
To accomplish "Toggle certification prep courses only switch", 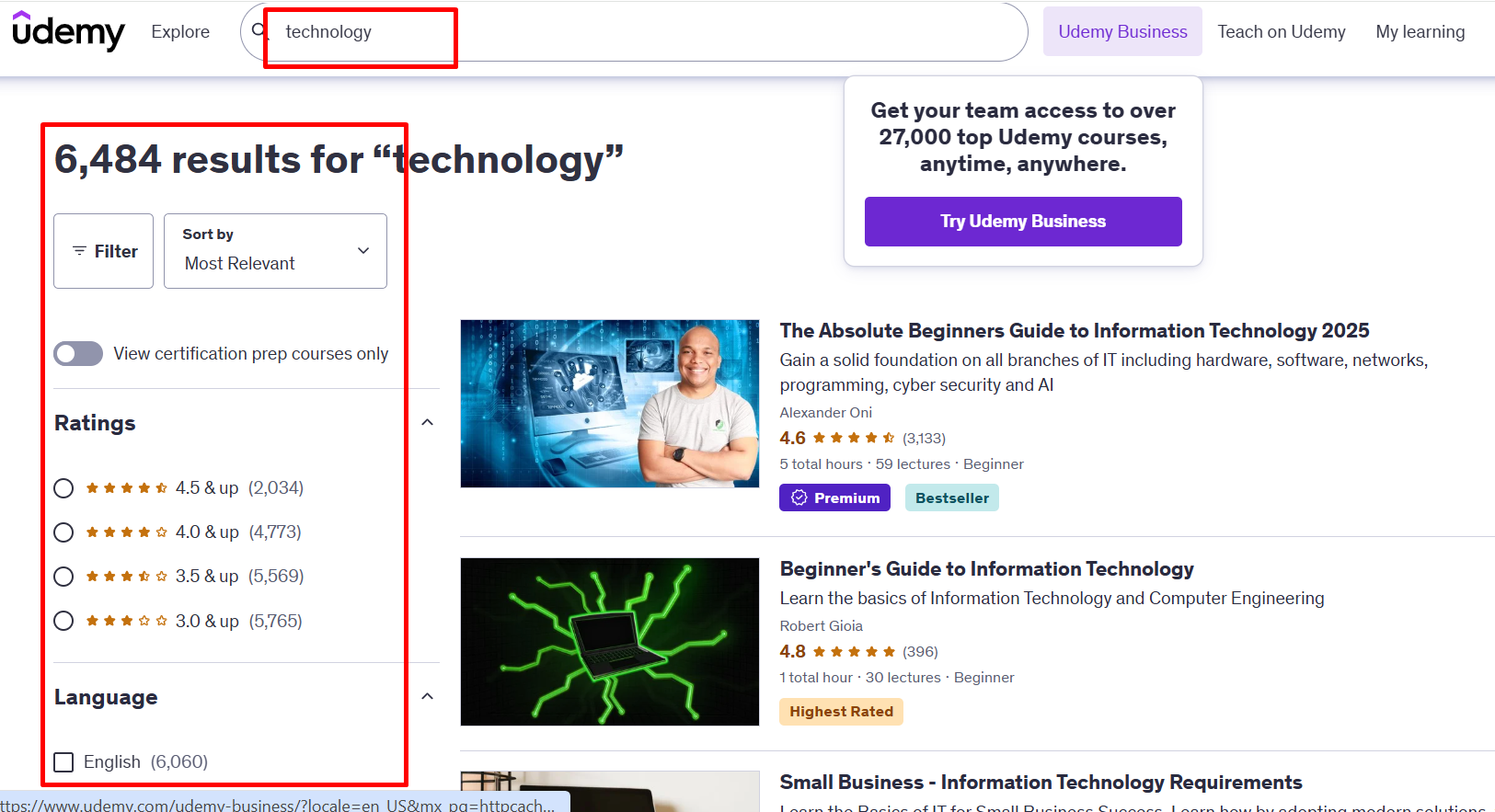I will tap(78, 354).
